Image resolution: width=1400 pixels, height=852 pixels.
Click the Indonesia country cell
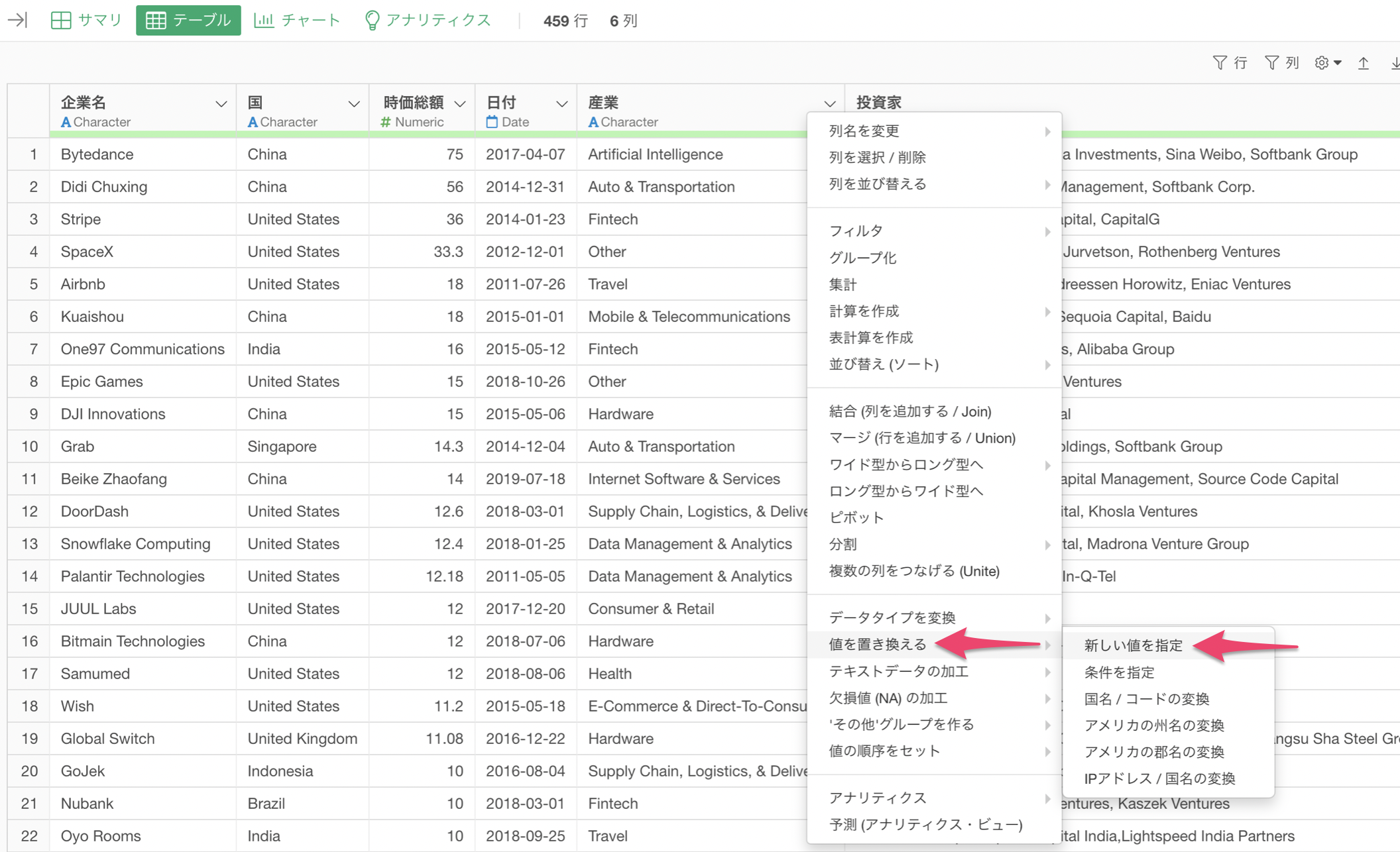pyautogui.click(x=303, y=771)
